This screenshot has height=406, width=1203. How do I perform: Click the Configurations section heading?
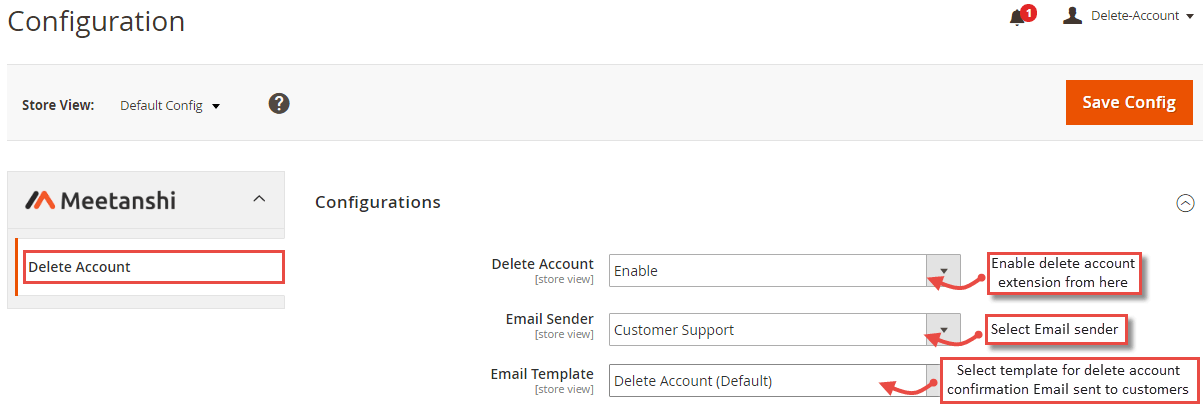[378, 202]
